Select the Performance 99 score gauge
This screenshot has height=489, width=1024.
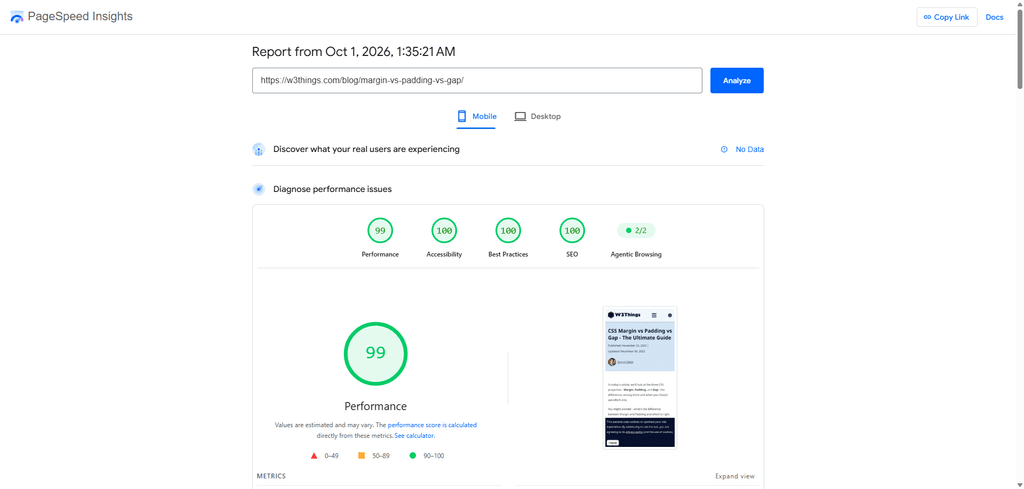tap(380, 230)
